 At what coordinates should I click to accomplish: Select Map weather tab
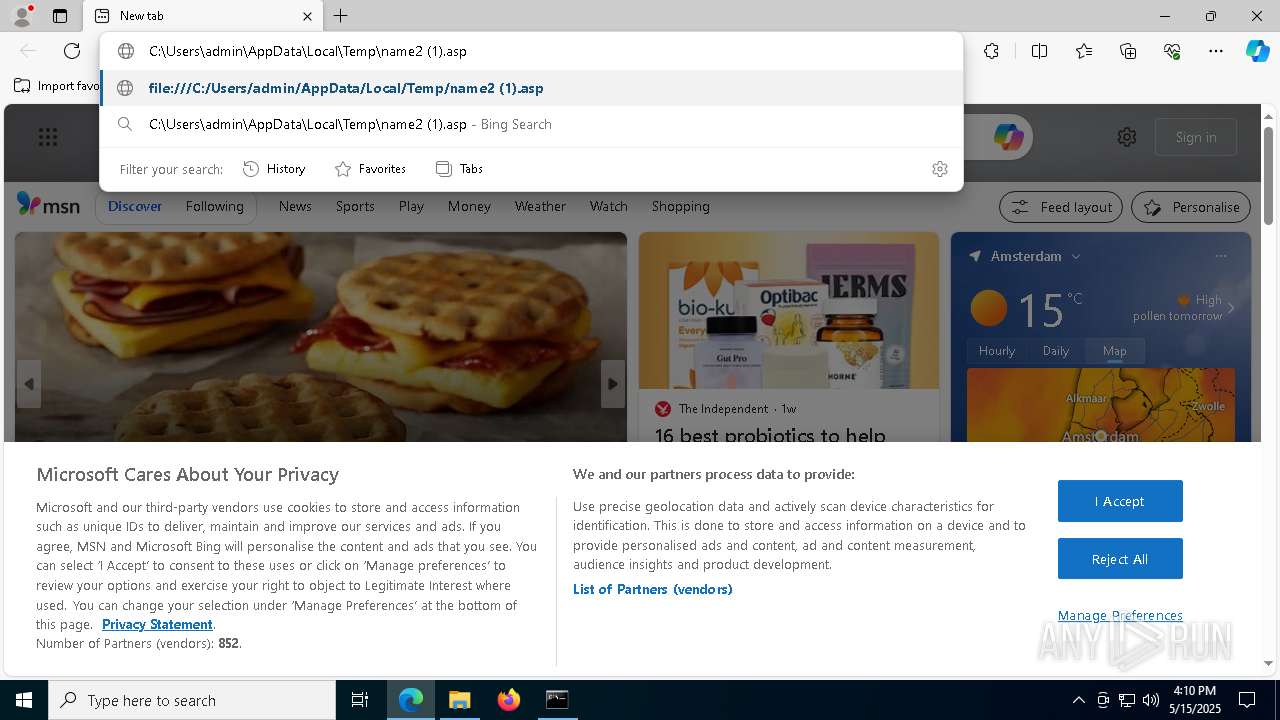click(x=1114, y=351)
